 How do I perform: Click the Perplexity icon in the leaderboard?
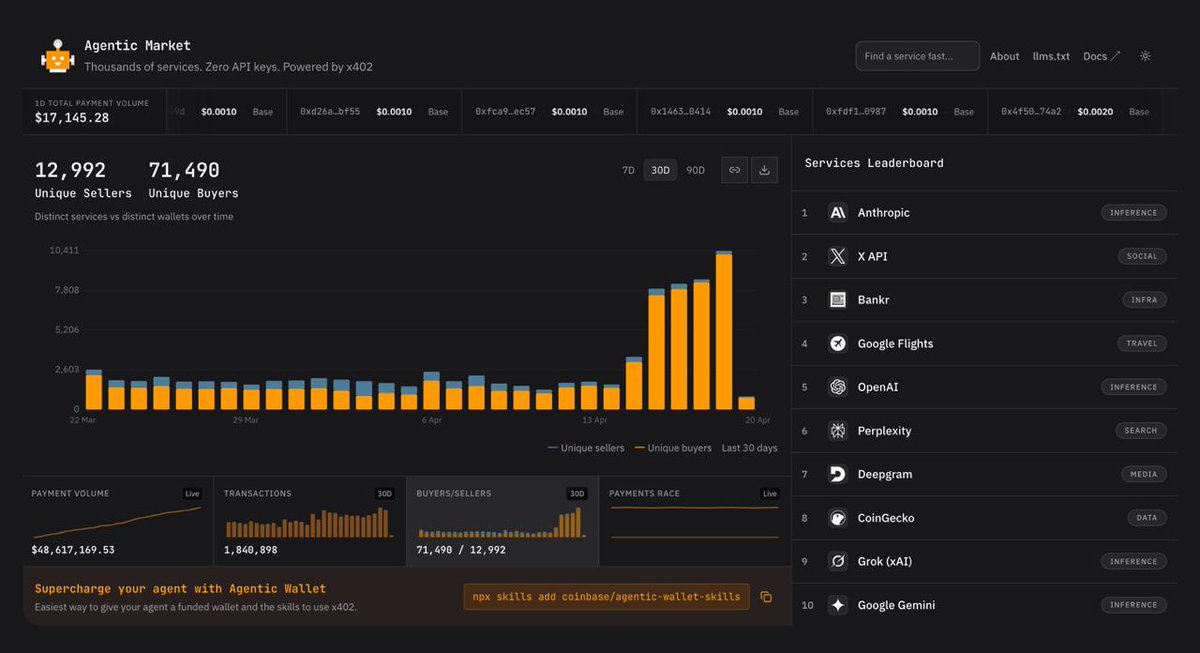coord(837,430)
